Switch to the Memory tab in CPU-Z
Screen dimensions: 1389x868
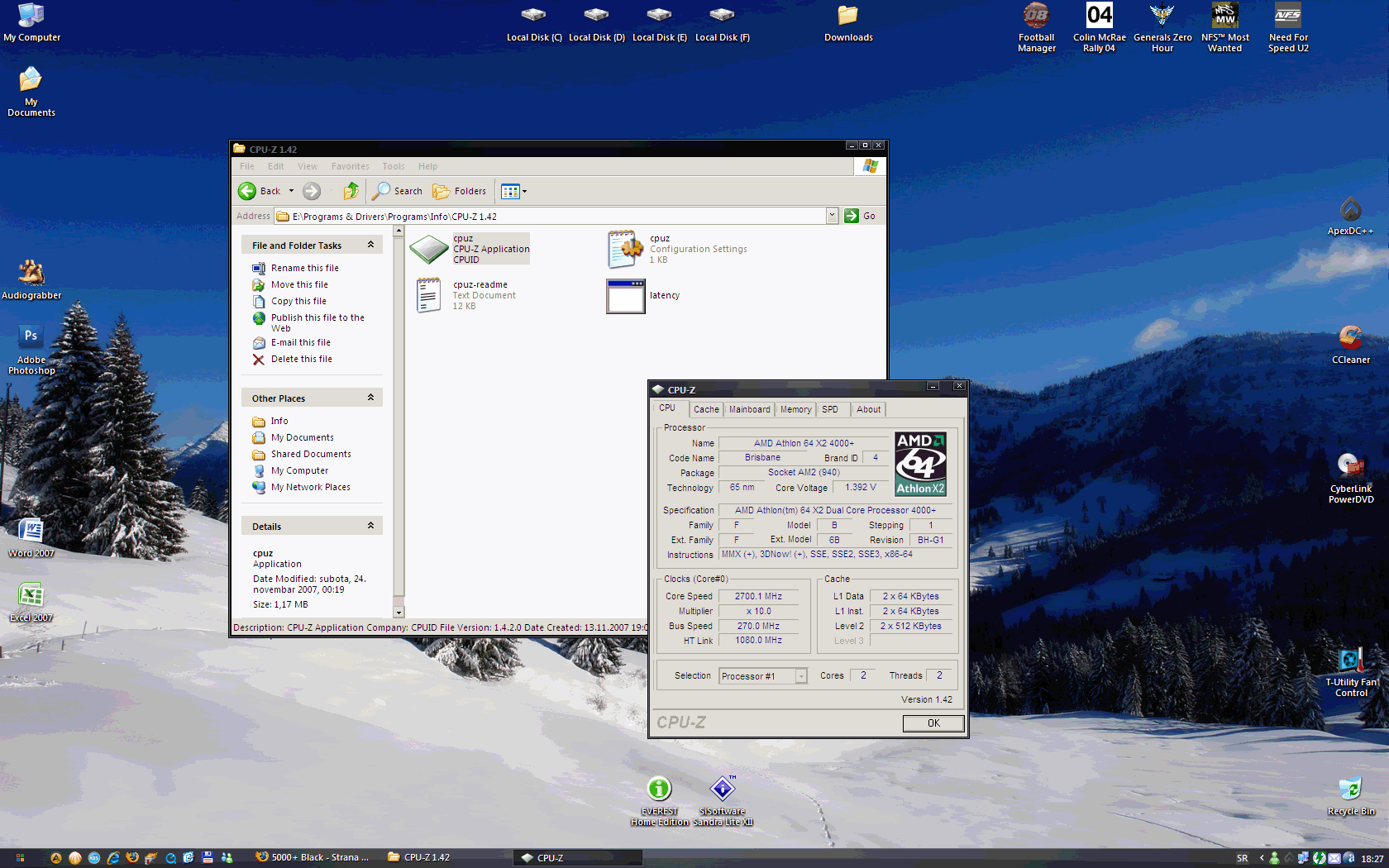click(795, 409)
